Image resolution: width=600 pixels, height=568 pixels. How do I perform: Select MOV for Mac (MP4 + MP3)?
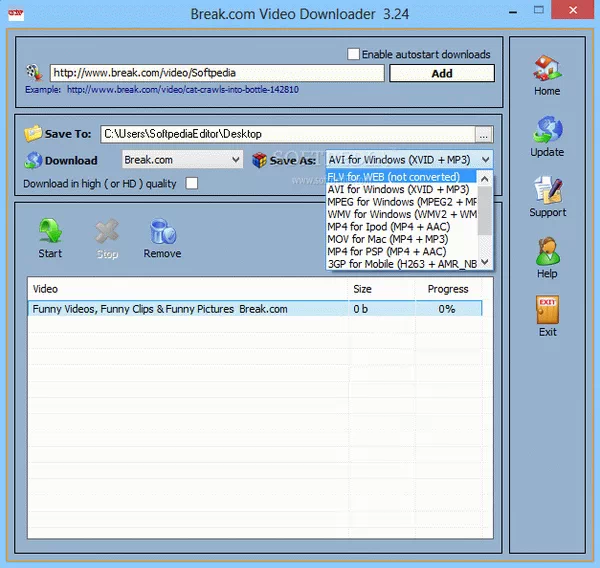[401, 239]
